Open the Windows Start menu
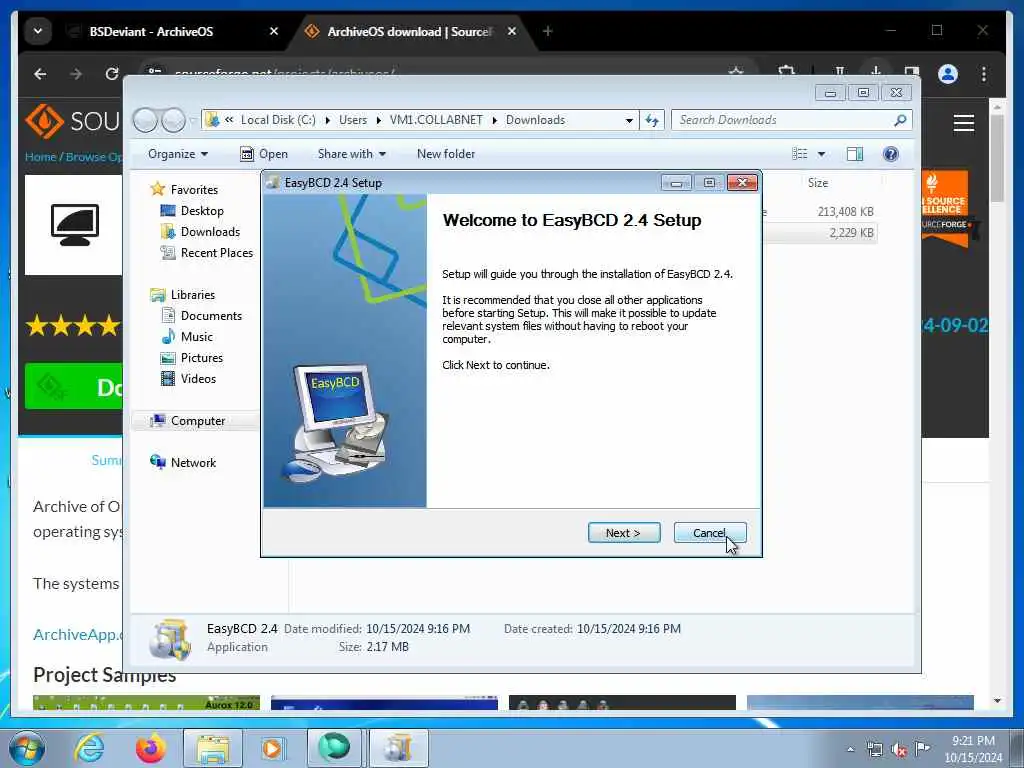The image size is (1024, 768). 27,748
